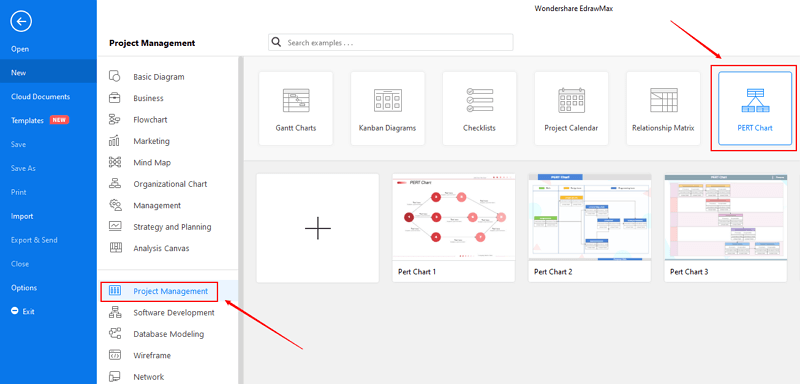The width and height of the screenshot is (800, 384).
Task: Click the Software Development label text
Action: tap(174, 312)
